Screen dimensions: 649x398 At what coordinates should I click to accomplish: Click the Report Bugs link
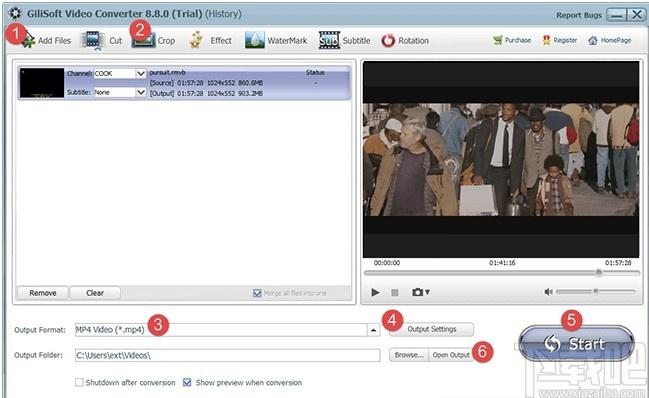point(579,15)
